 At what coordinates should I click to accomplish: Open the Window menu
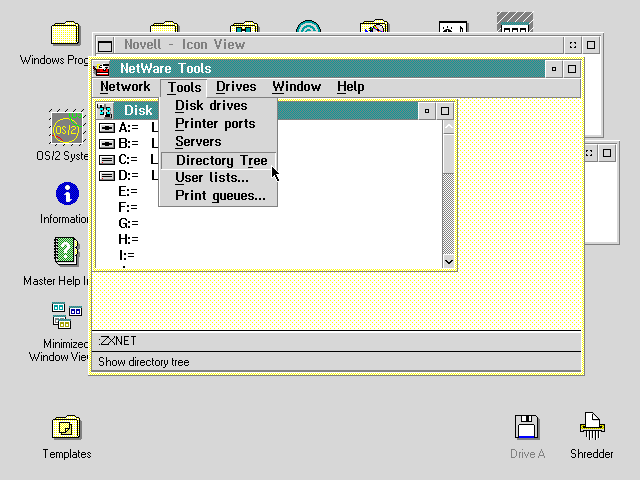297,87
